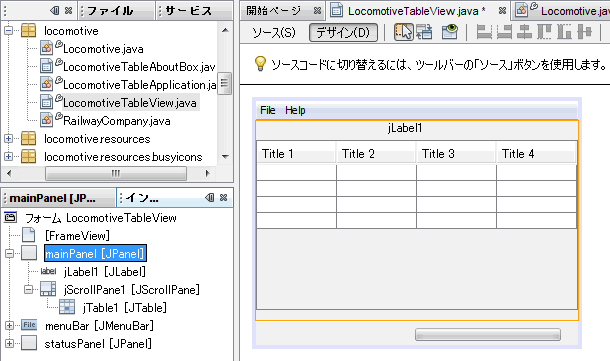Click the Title 2 column header
Image resolution: width=610 pixels, height=361 pixels.
click(x=377, y=153)
